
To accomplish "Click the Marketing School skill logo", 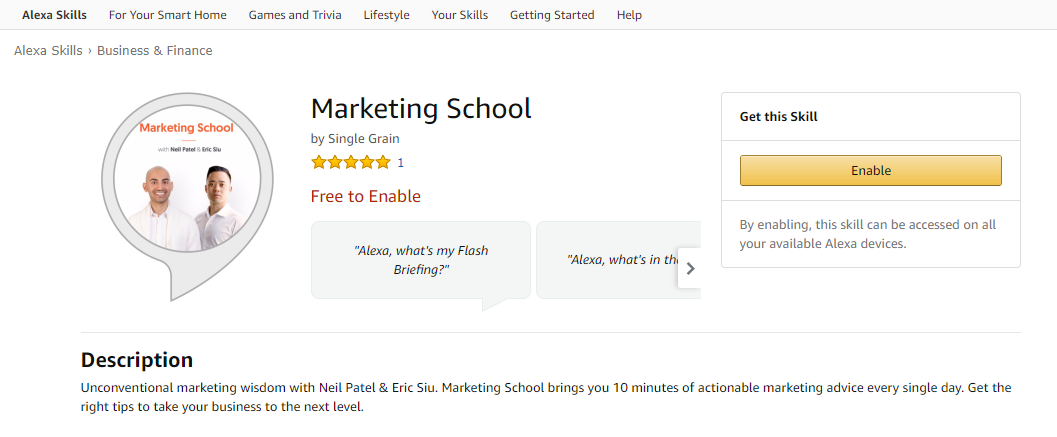I will point(187,196).
